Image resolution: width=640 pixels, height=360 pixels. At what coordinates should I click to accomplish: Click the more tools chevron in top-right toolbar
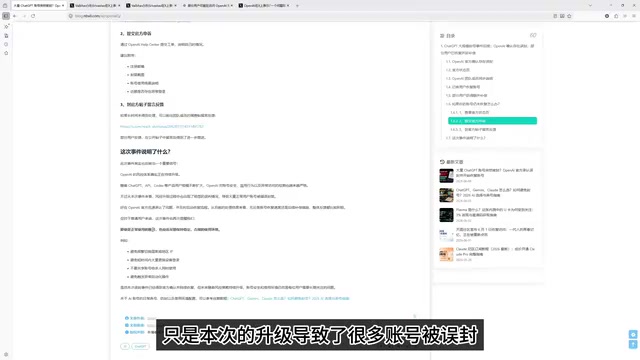pos(625,16)
